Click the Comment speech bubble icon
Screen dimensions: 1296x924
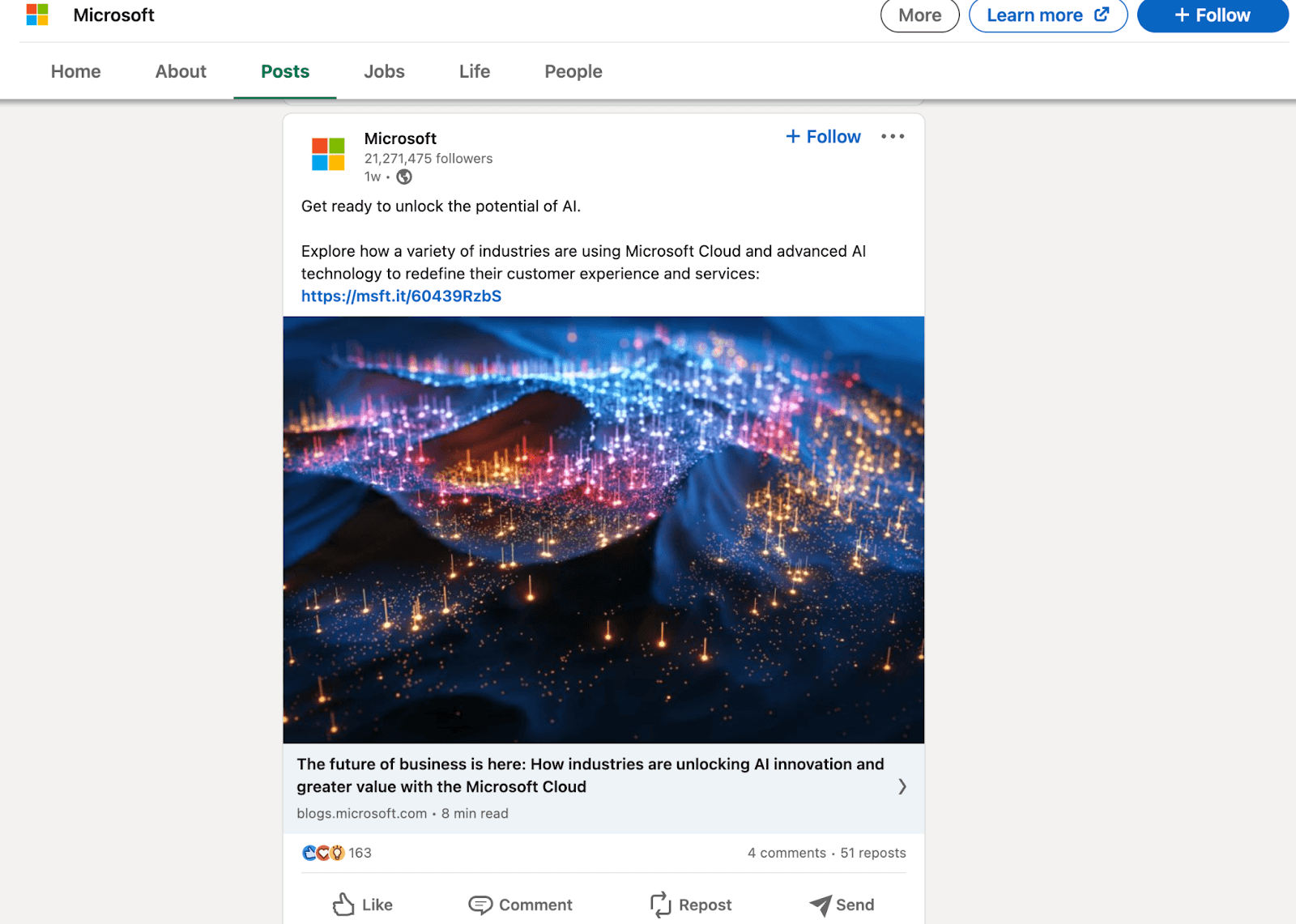pos(480,905)
